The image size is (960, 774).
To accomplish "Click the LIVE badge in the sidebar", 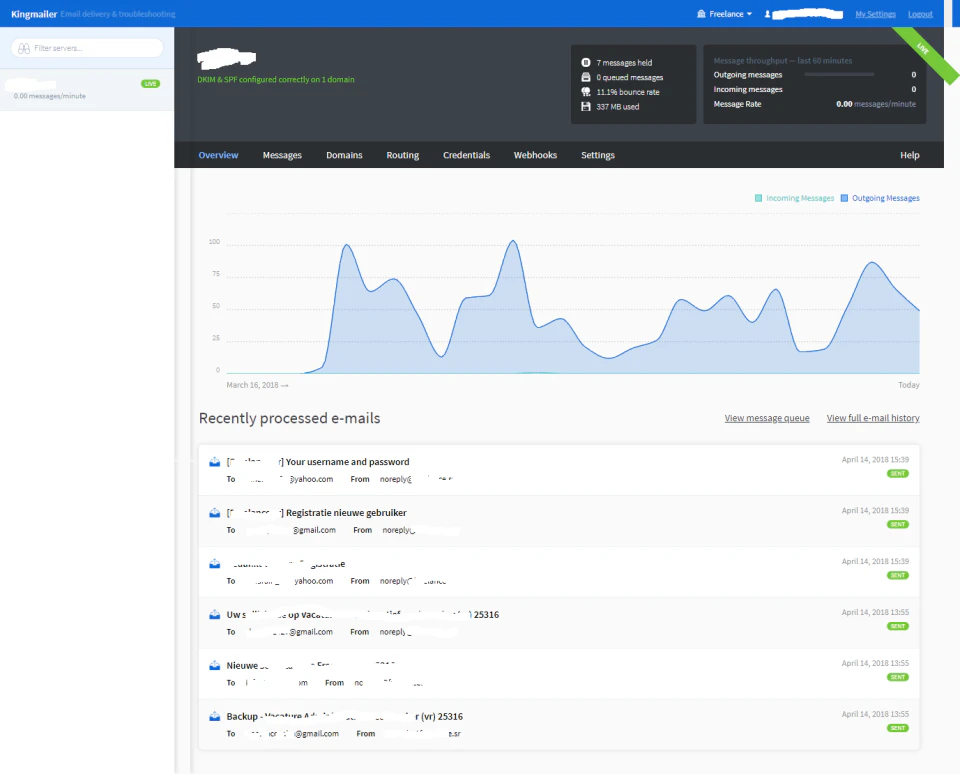I will (150, 84).
